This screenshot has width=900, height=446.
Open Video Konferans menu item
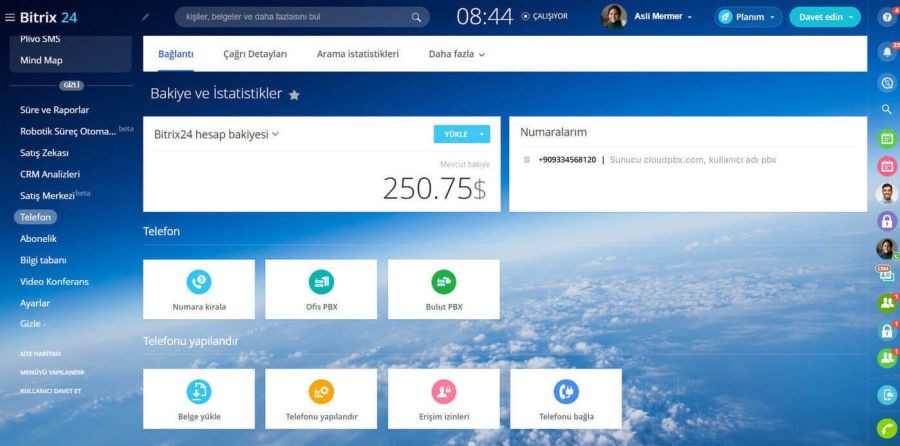[x=55, y=281]
